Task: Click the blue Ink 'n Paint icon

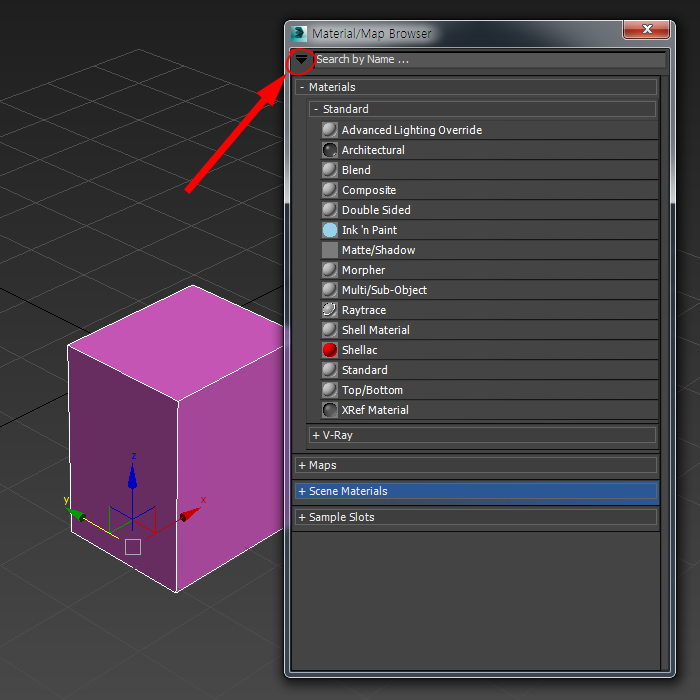Action: click(329, 230)
